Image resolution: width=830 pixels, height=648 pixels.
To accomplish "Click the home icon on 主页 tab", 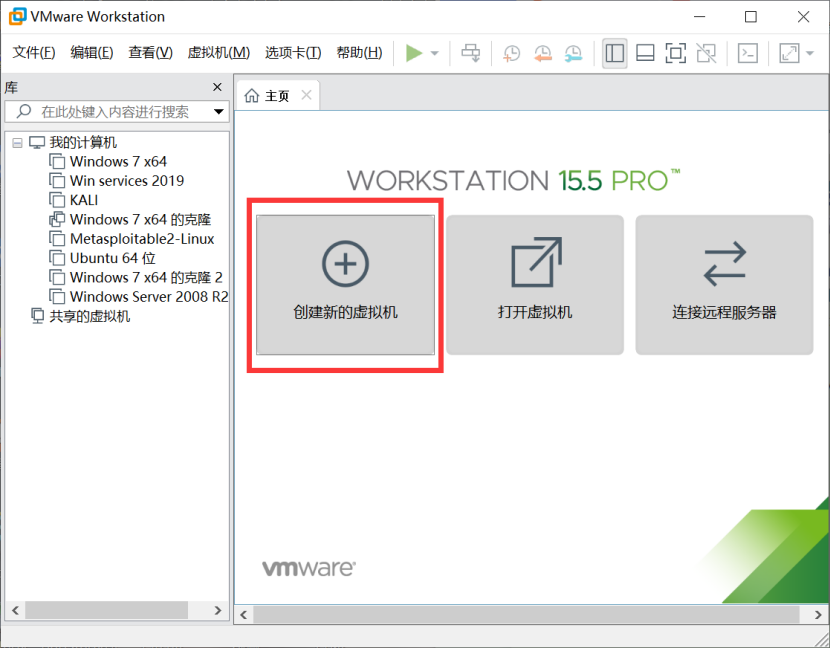I will [x=252, y=96].
